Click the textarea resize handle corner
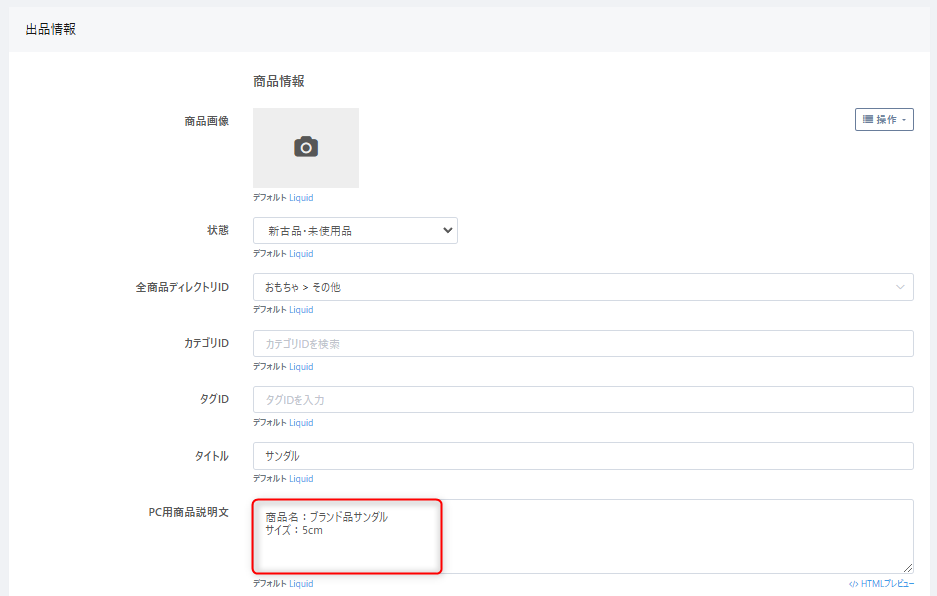This screenshot has height=596, width=937. (x=908, y=568)
